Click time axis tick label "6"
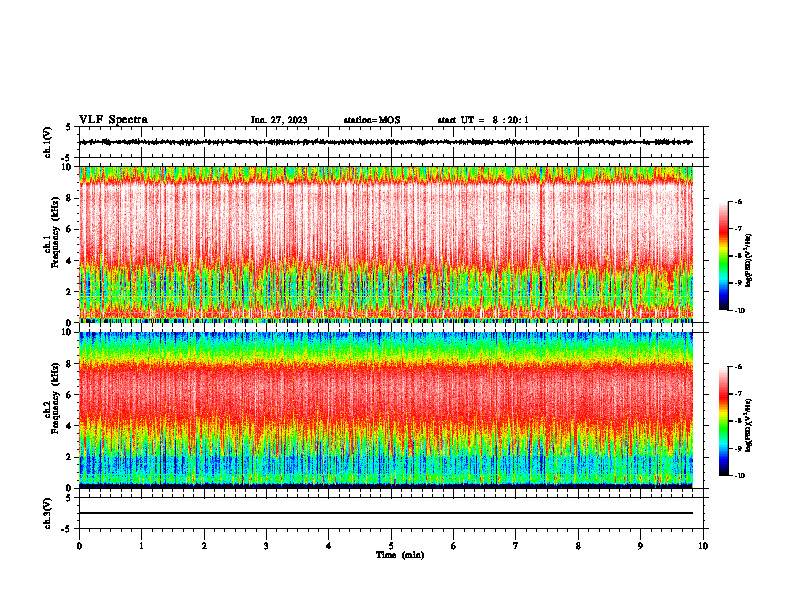792x612 pixels. click(454, 546)
